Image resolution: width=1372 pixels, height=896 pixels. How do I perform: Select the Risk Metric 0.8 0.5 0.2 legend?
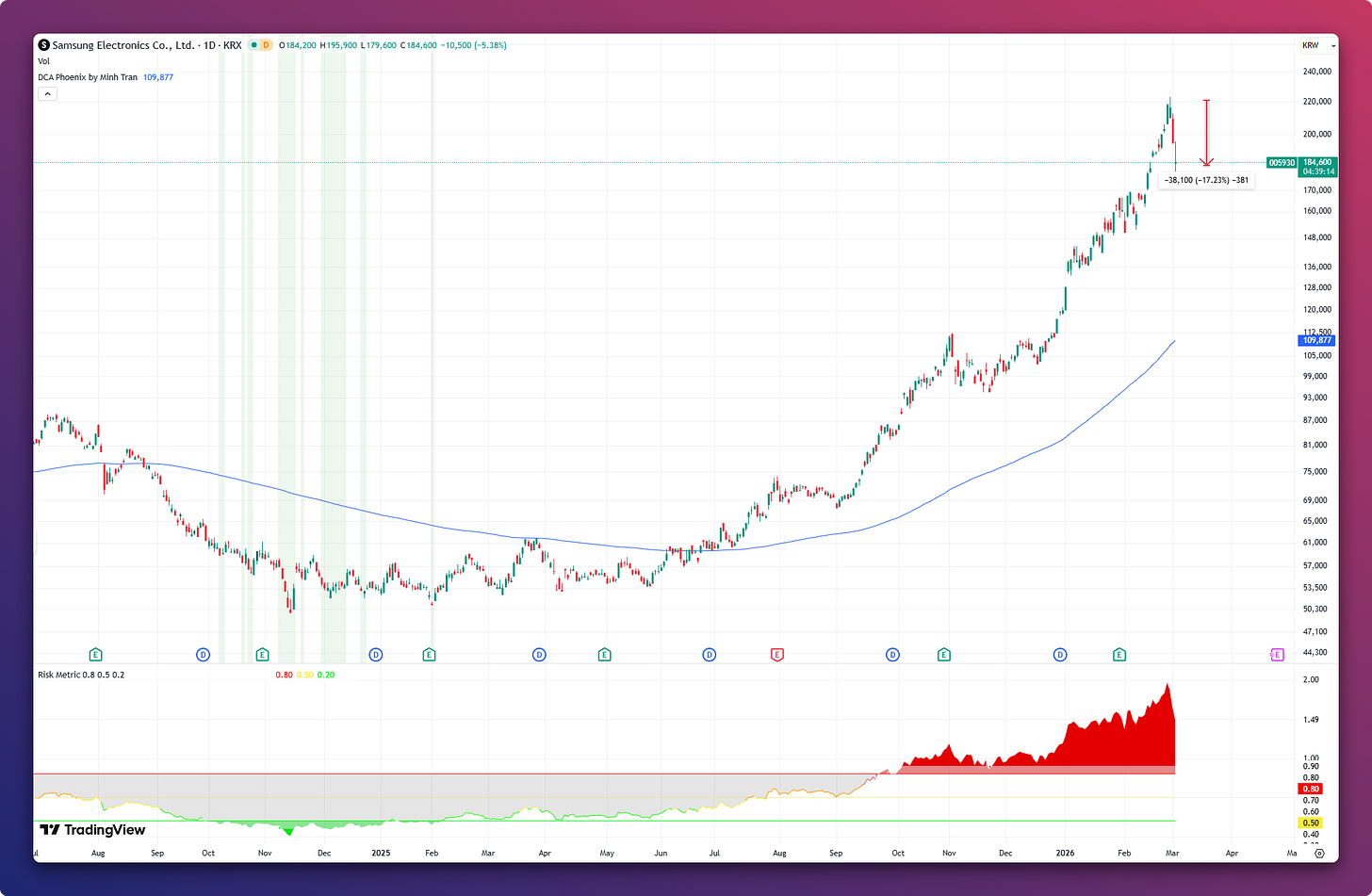tap(81, 675)
